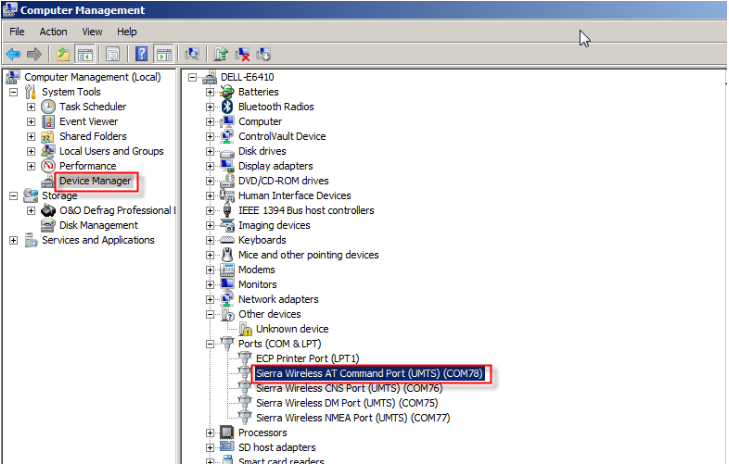Expand Services and Applications node

click(x=14, y=240)
